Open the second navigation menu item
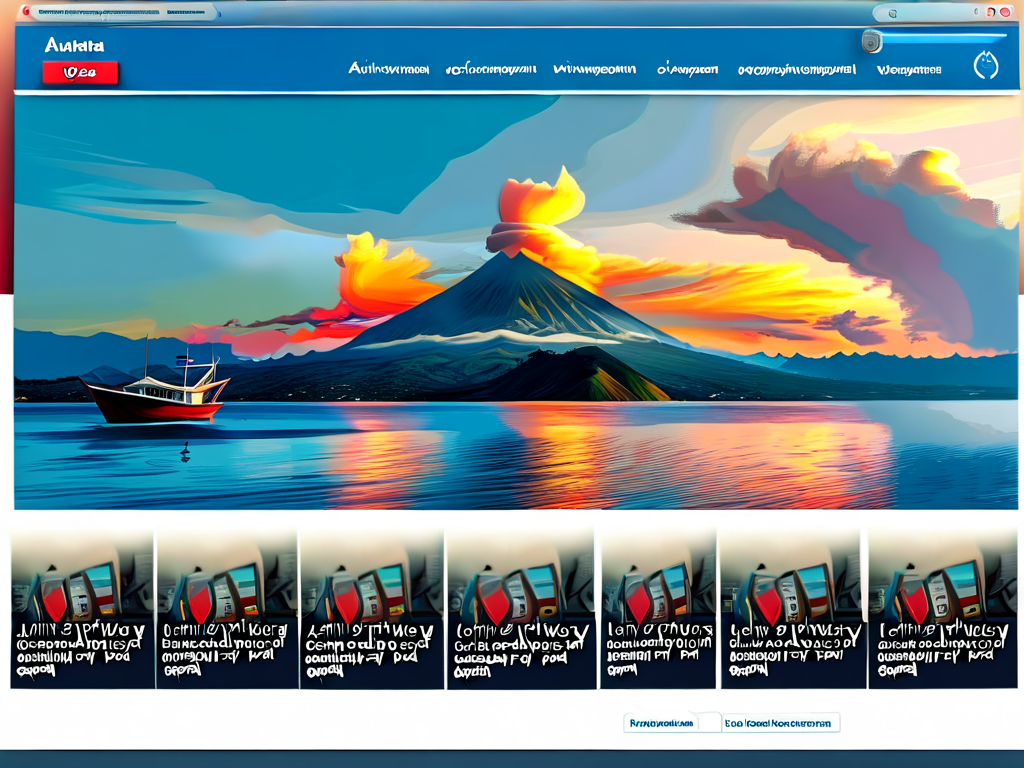This screenshot has width=1024, height=768. pyautogui.click(x=491, y=70)
